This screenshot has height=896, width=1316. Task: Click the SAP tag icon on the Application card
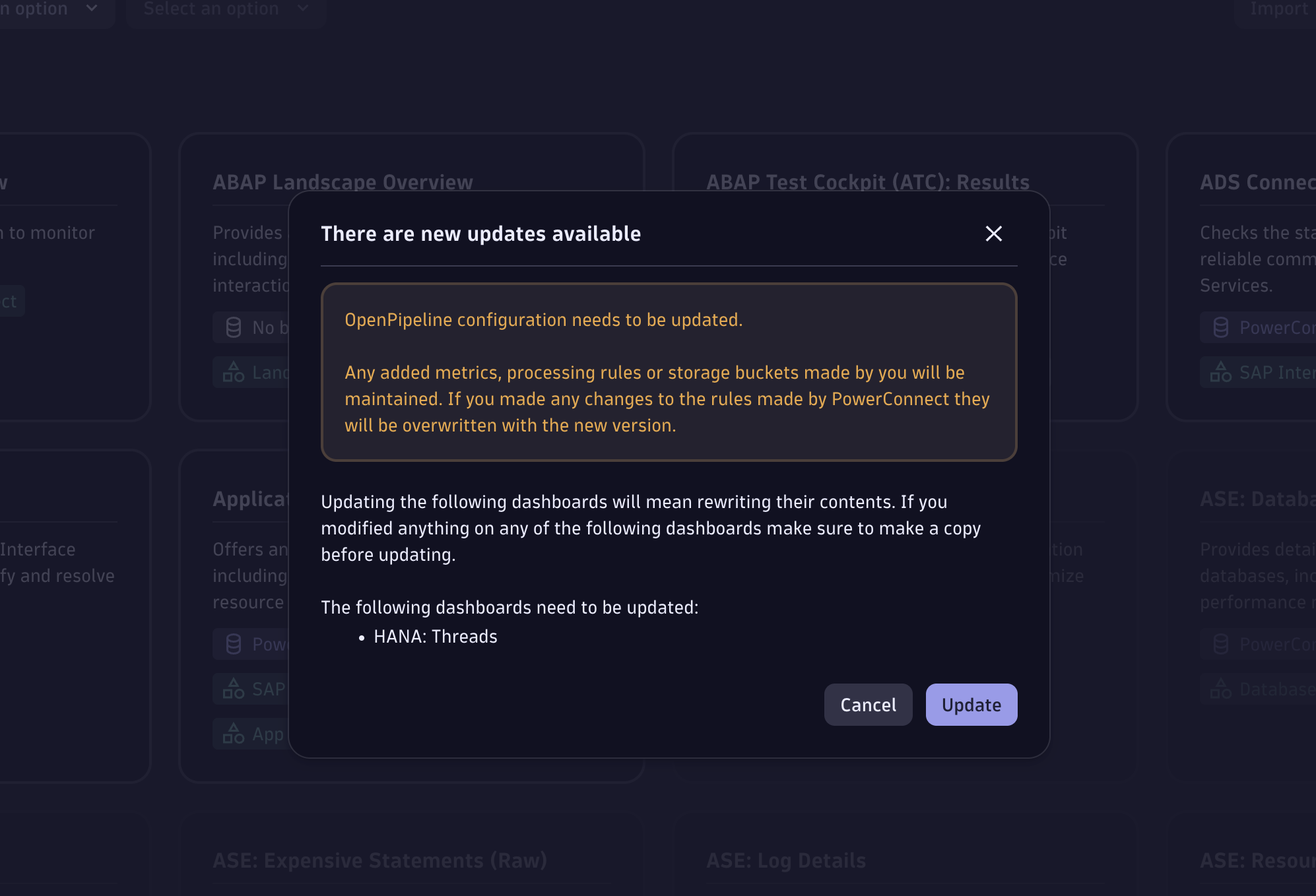tap(234, 688)
